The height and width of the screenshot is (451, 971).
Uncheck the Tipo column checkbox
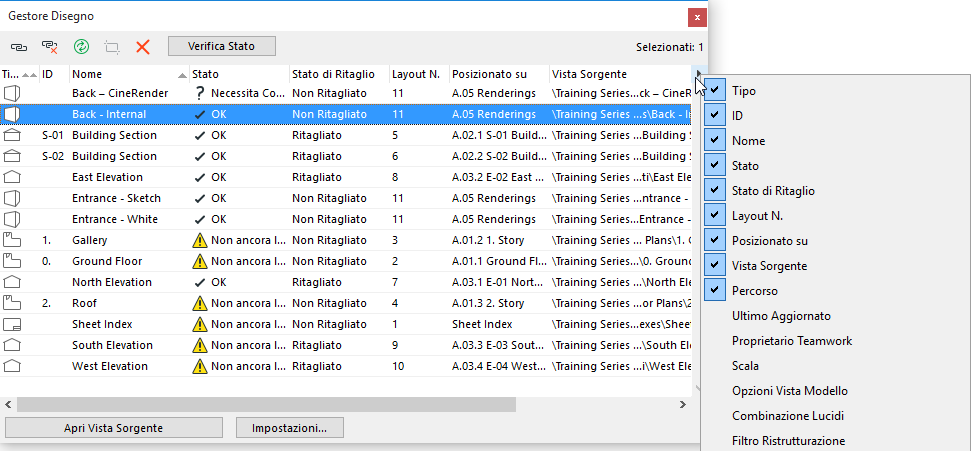715,90
